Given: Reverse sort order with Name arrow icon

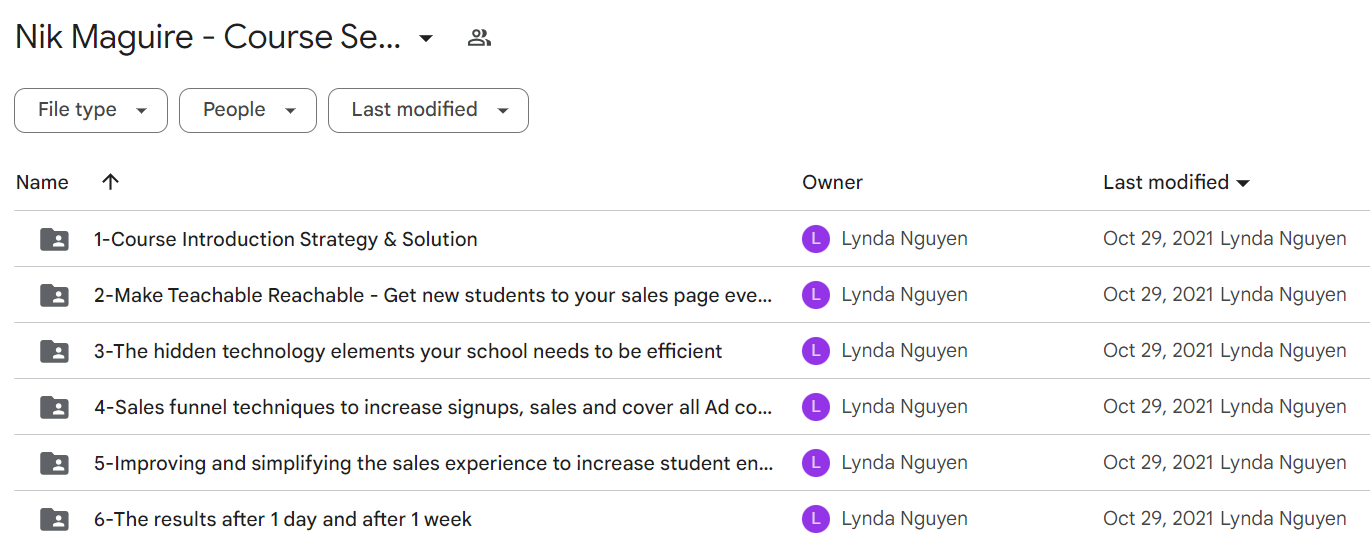Looking at the screenshot, I should point(111,182).
